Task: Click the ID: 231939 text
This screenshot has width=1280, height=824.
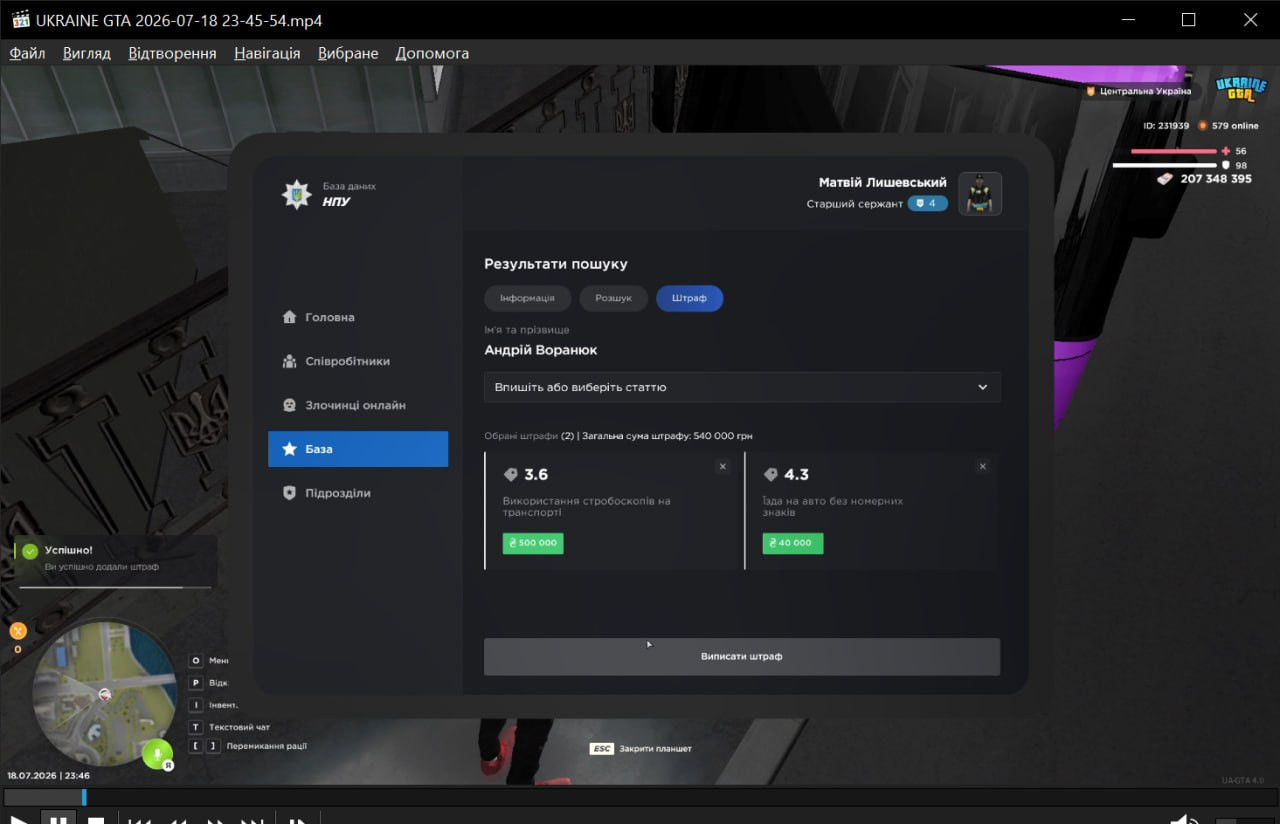Action: click(x=1166, y=126)
